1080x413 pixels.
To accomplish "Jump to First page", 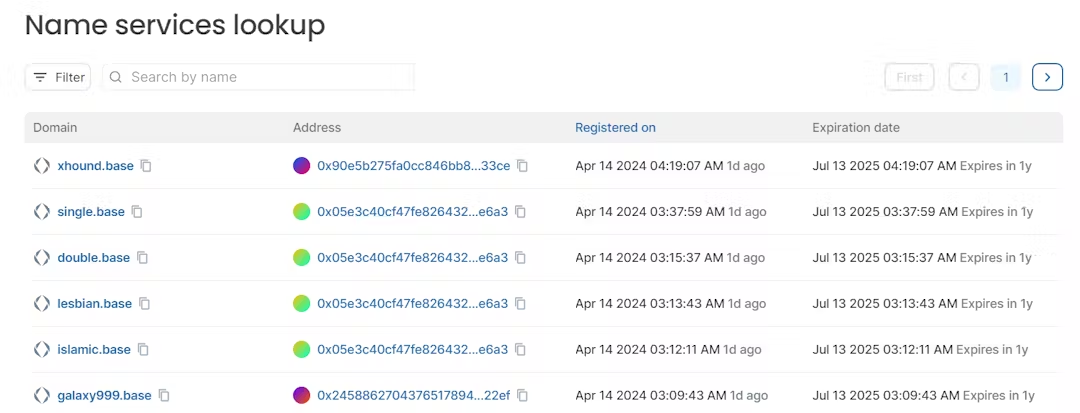I will pyautogui.click(x=909, y=77).
